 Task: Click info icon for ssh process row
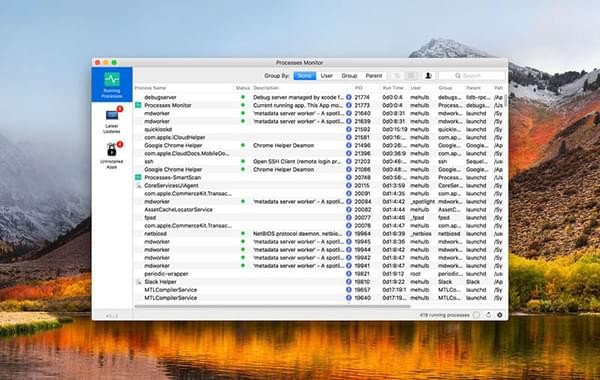coord(349,161)
